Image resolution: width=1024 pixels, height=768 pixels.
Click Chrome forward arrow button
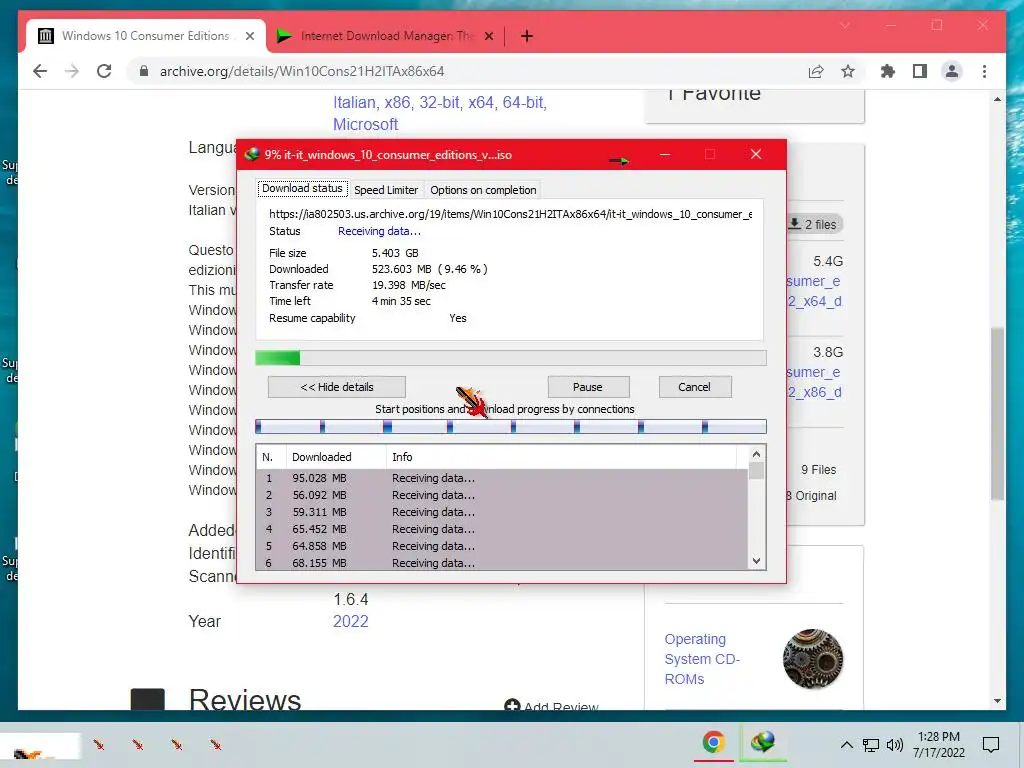tap(72, 71)
